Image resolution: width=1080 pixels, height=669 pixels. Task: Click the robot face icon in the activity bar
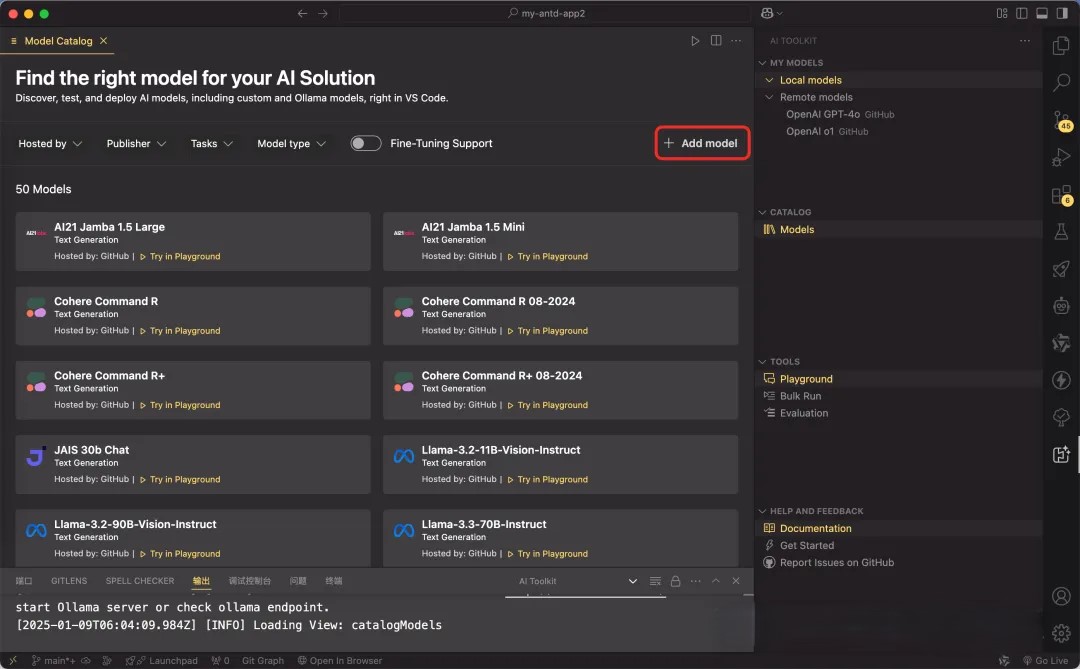tap(1061, 305)
